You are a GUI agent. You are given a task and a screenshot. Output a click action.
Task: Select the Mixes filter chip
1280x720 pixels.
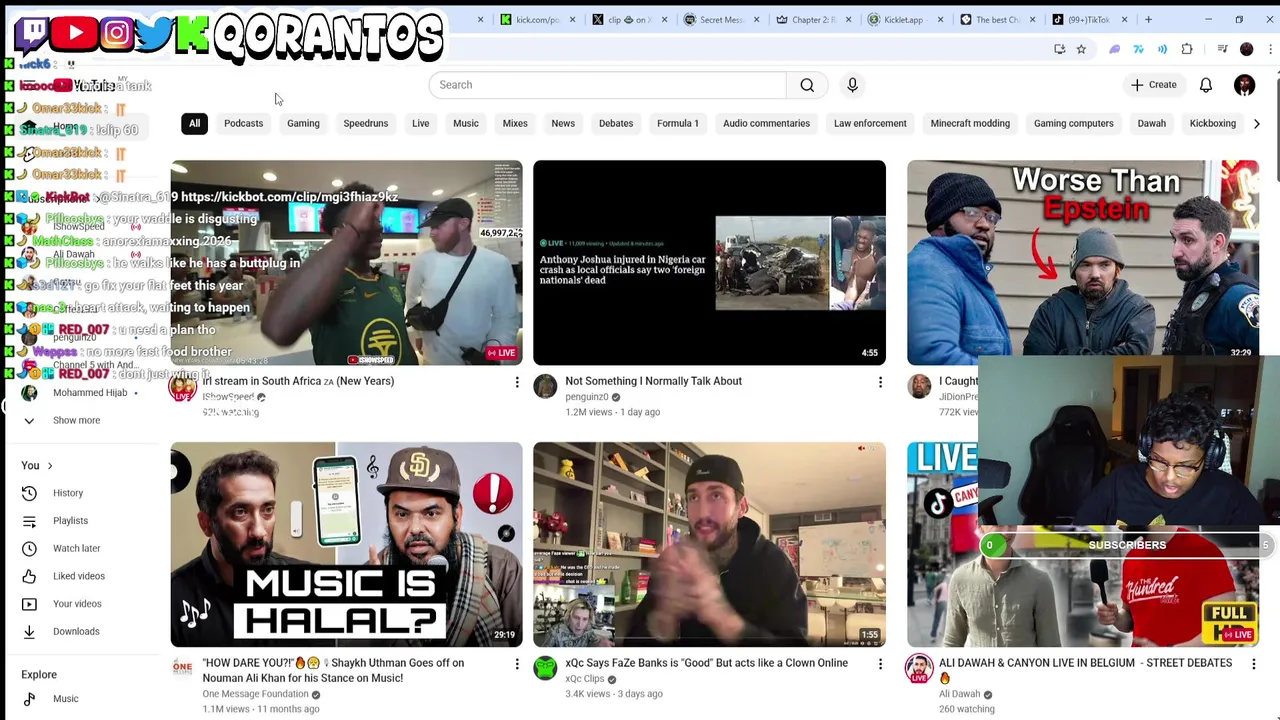pyautogui.click(x=515, y=124)
